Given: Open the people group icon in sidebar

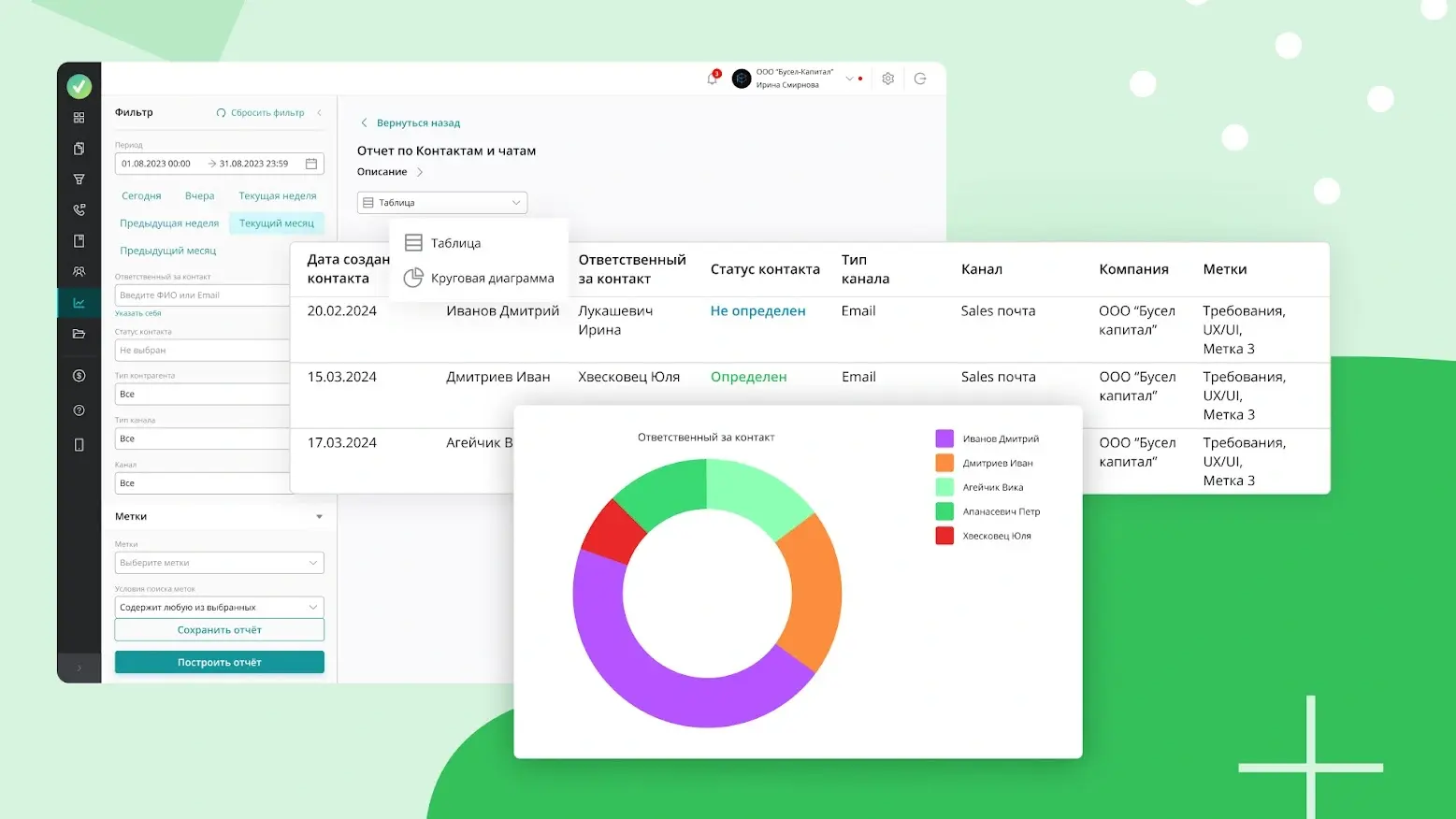Looking at the screenshot, I should point(79,272).
